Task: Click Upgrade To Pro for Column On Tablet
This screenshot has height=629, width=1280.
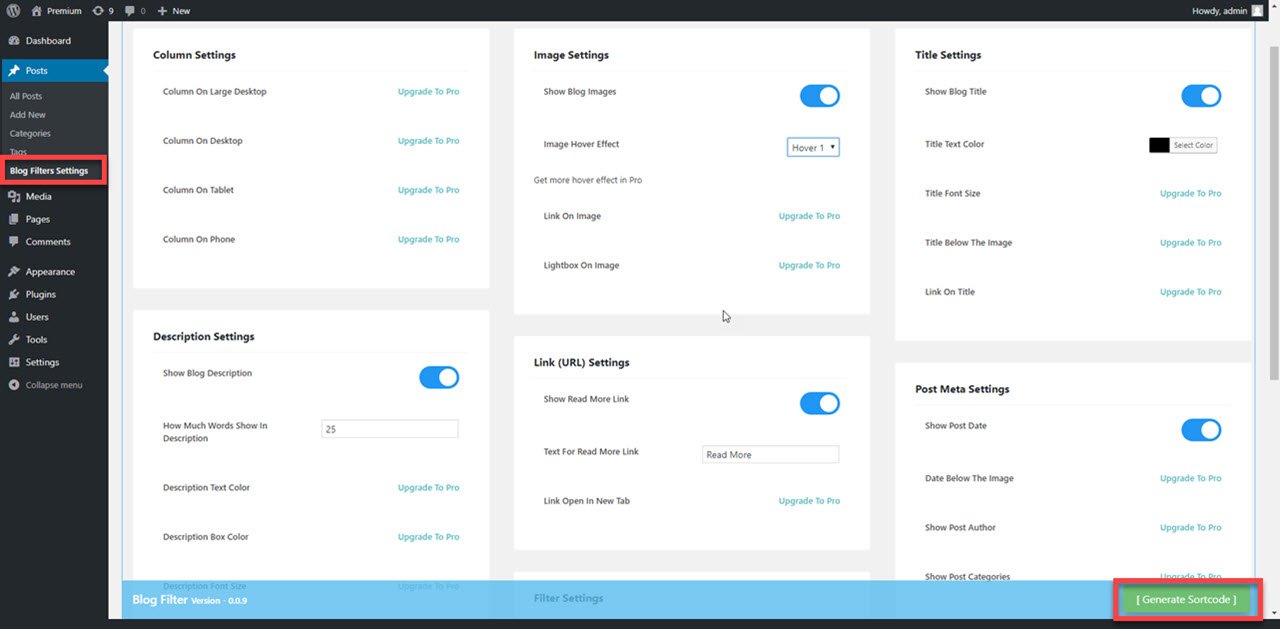Action: coord(428,190)
